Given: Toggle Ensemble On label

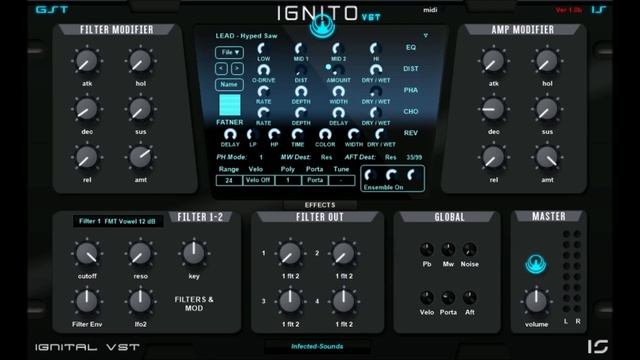Looking at the screenshot, I should coord(383,187).
